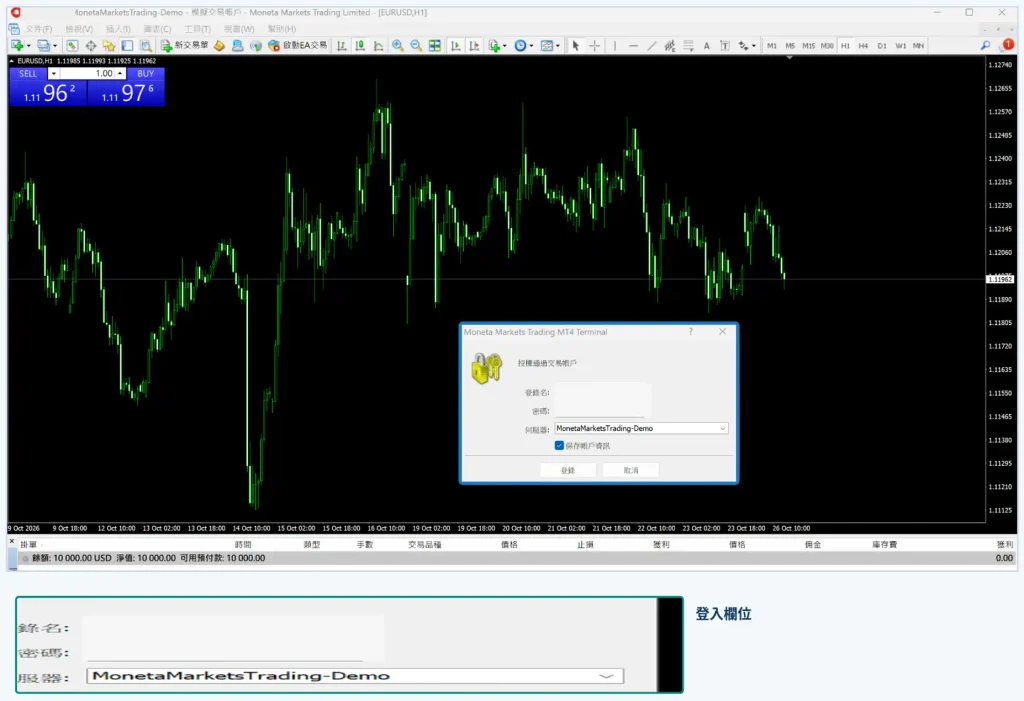Open the File (文件) menu
Viewport: 1024px width, 701px height.
coord(39,29)
